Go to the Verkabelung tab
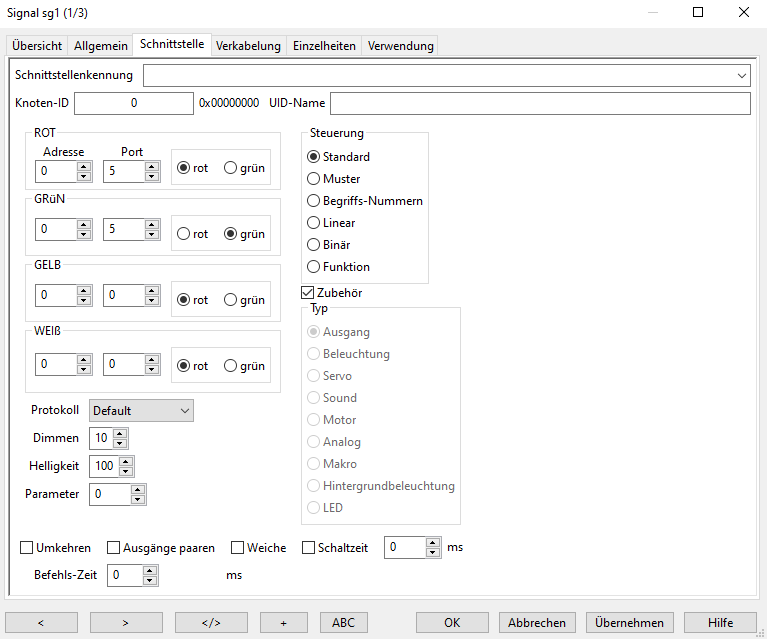 pos(248,46)
